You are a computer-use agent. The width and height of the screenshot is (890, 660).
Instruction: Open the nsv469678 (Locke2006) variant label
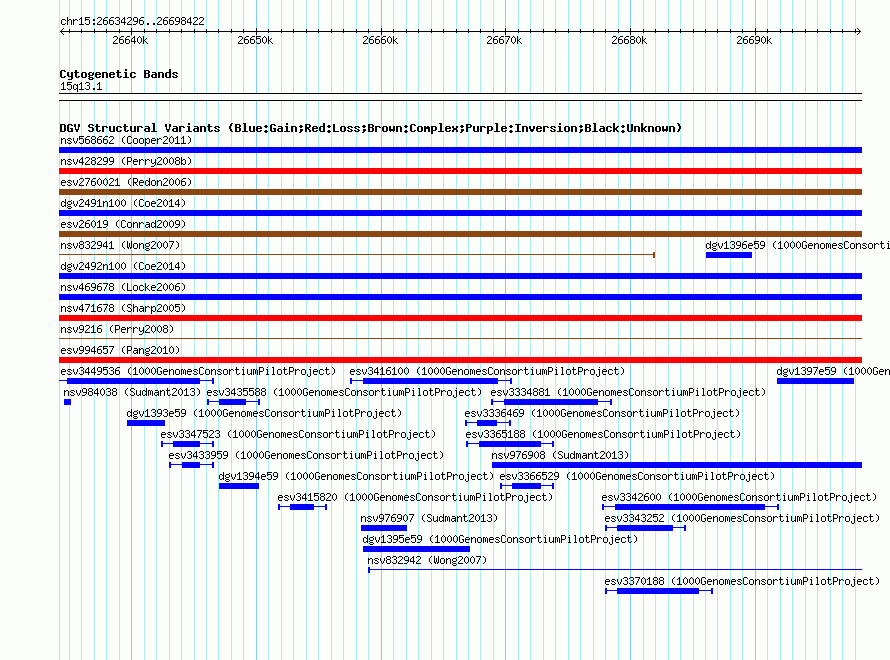pos(123,287)
